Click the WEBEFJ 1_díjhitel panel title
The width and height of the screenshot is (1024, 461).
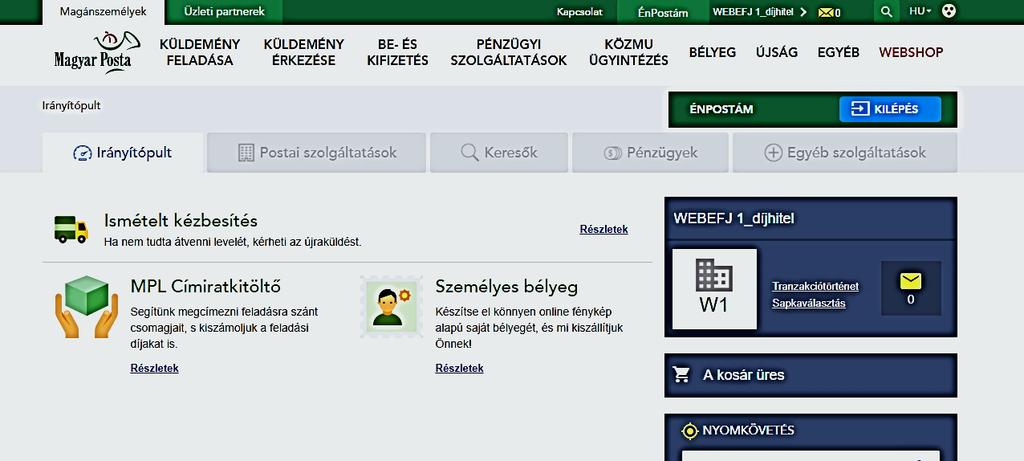pyautogui.click(x=734, y=219)
